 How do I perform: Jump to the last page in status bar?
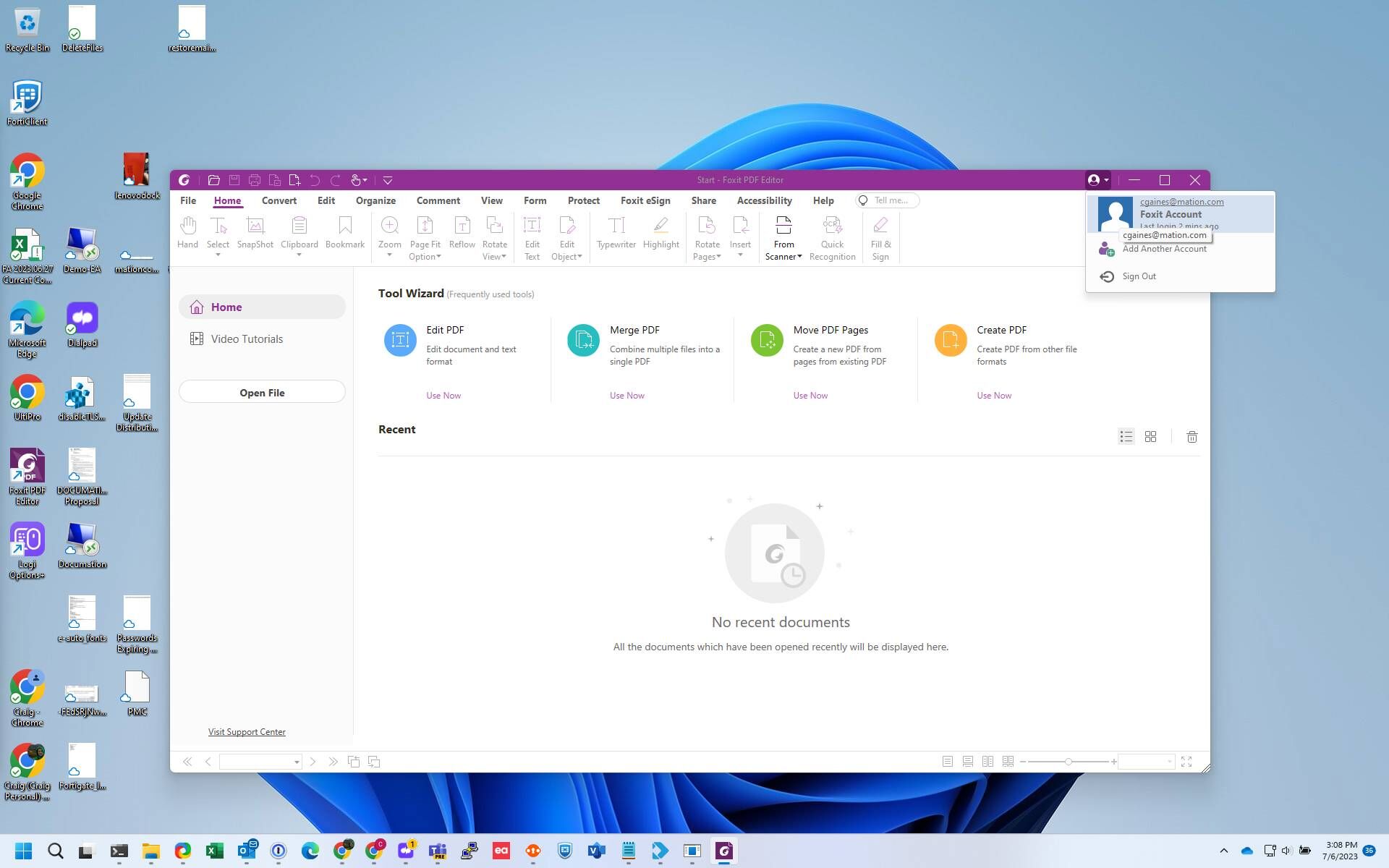(333, 762)
